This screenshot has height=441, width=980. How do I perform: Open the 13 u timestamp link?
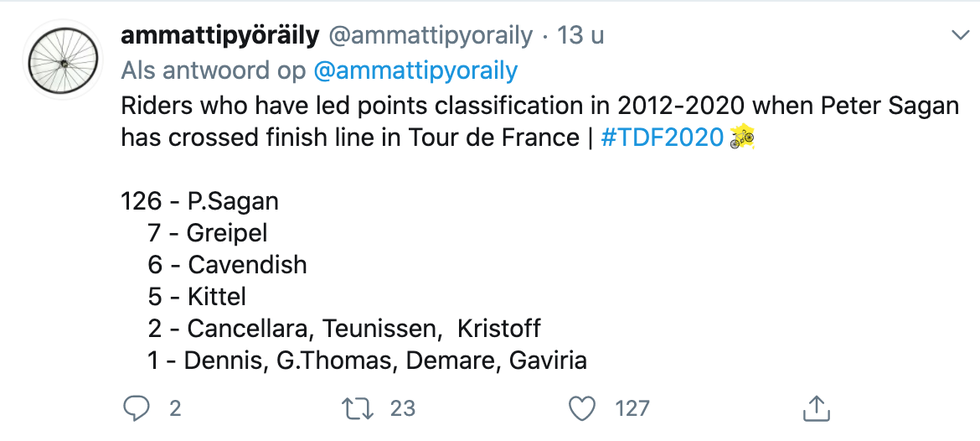(581, 36)
